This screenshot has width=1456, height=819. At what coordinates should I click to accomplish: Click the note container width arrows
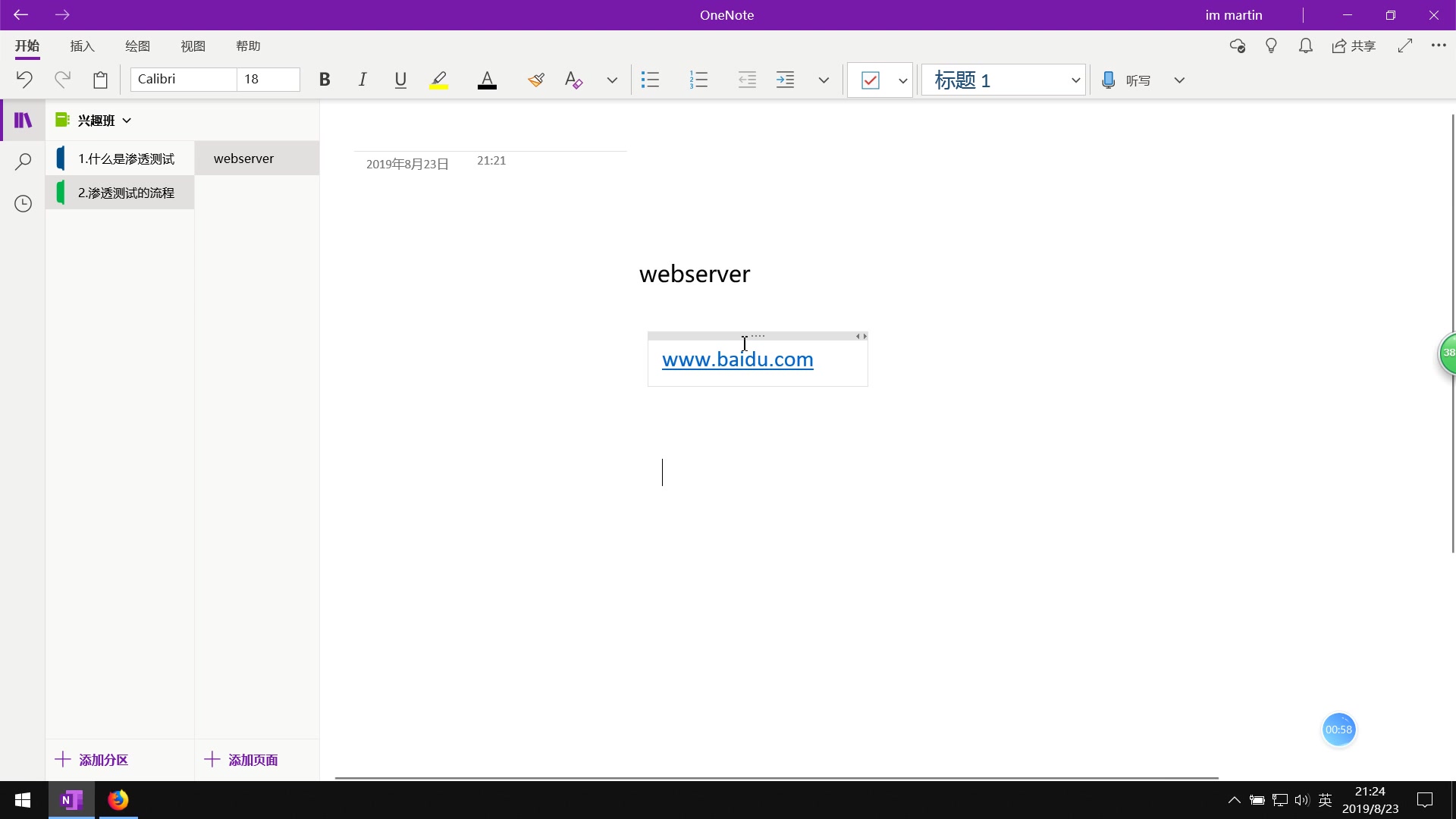(861, 336)
